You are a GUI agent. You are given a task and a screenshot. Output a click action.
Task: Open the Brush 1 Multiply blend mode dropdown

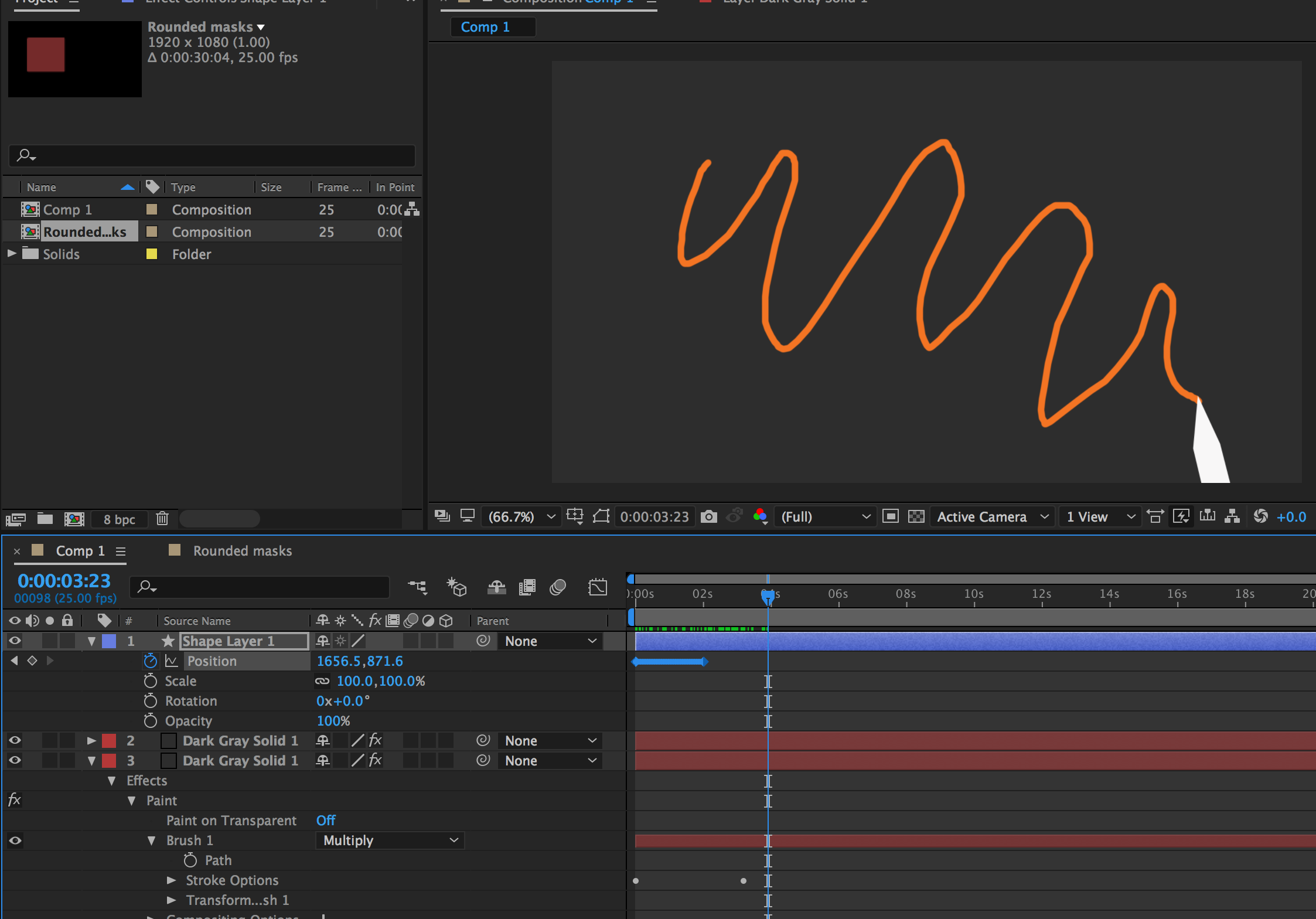(390, 840)
